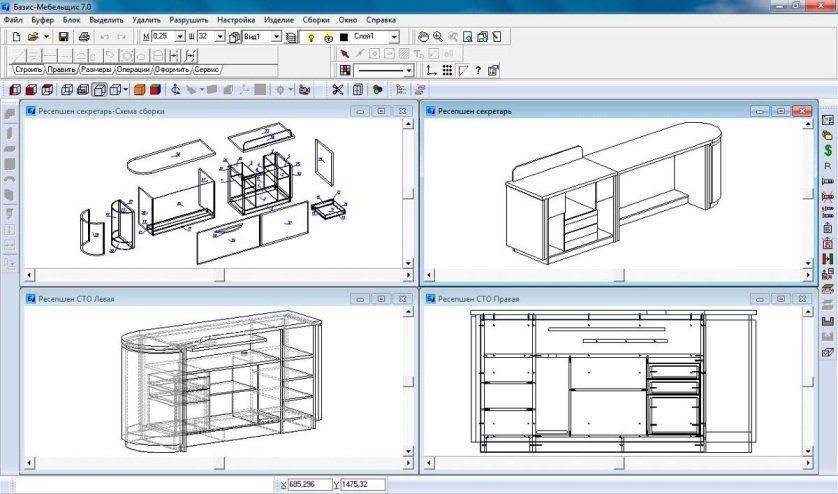Click the Save floppy disk icon
Screen dimensions: 838x494
point(62,36)
